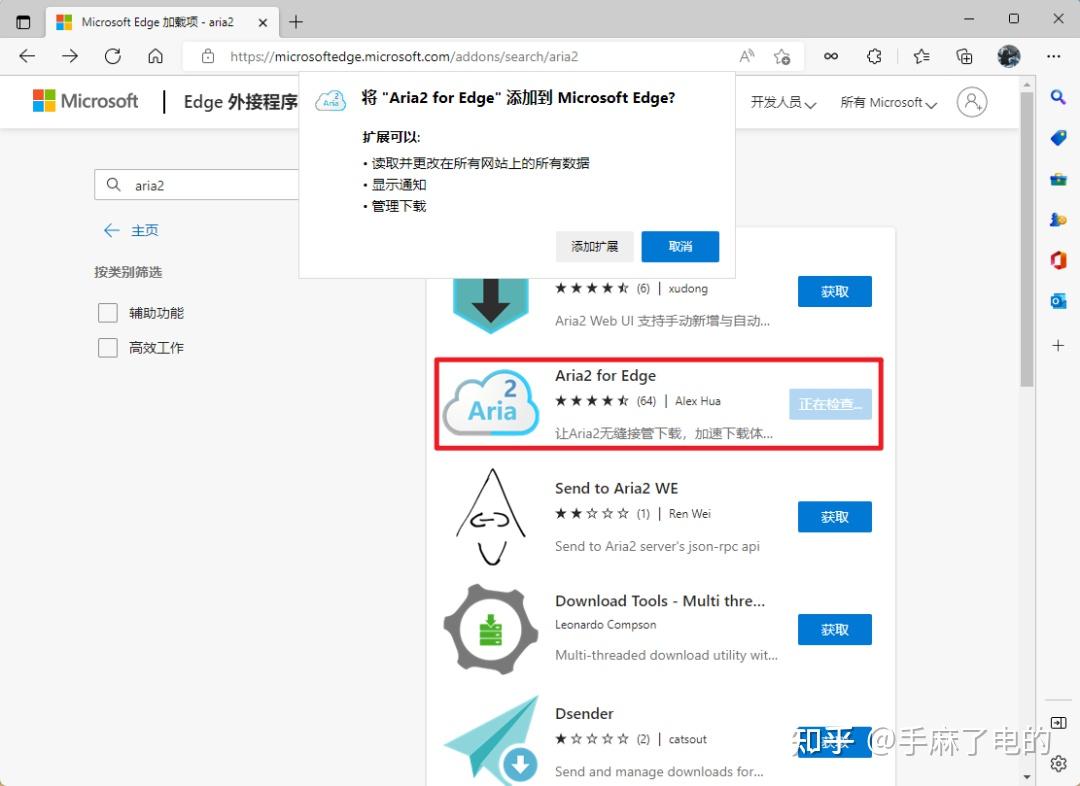Check the 高效工作 category filter
Image resolution: width=1080 pixels, height=786 pixels.
pos(108,347)
